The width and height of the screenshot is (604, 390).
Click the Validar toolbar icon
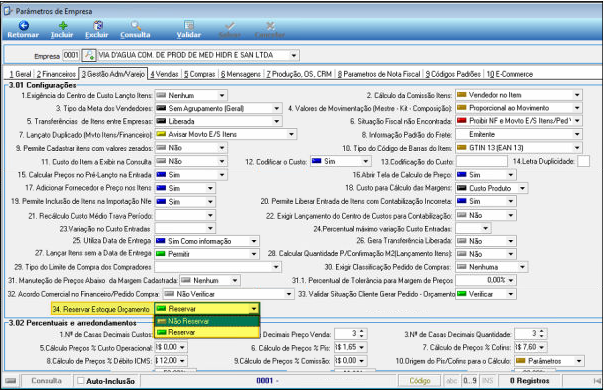coord(189,25)
